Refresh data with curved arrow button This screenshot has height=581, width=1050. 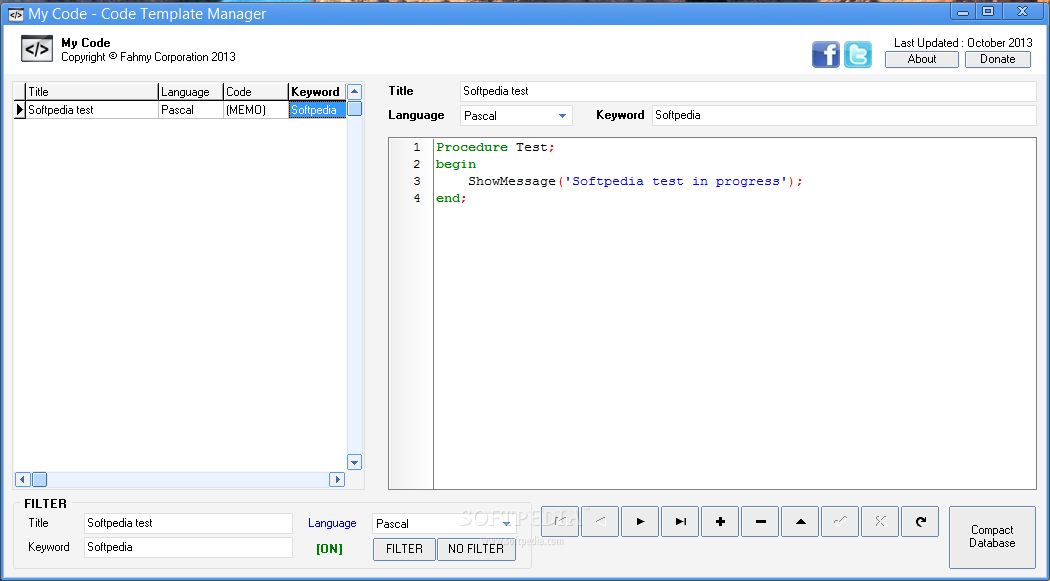tap(921, 521)
